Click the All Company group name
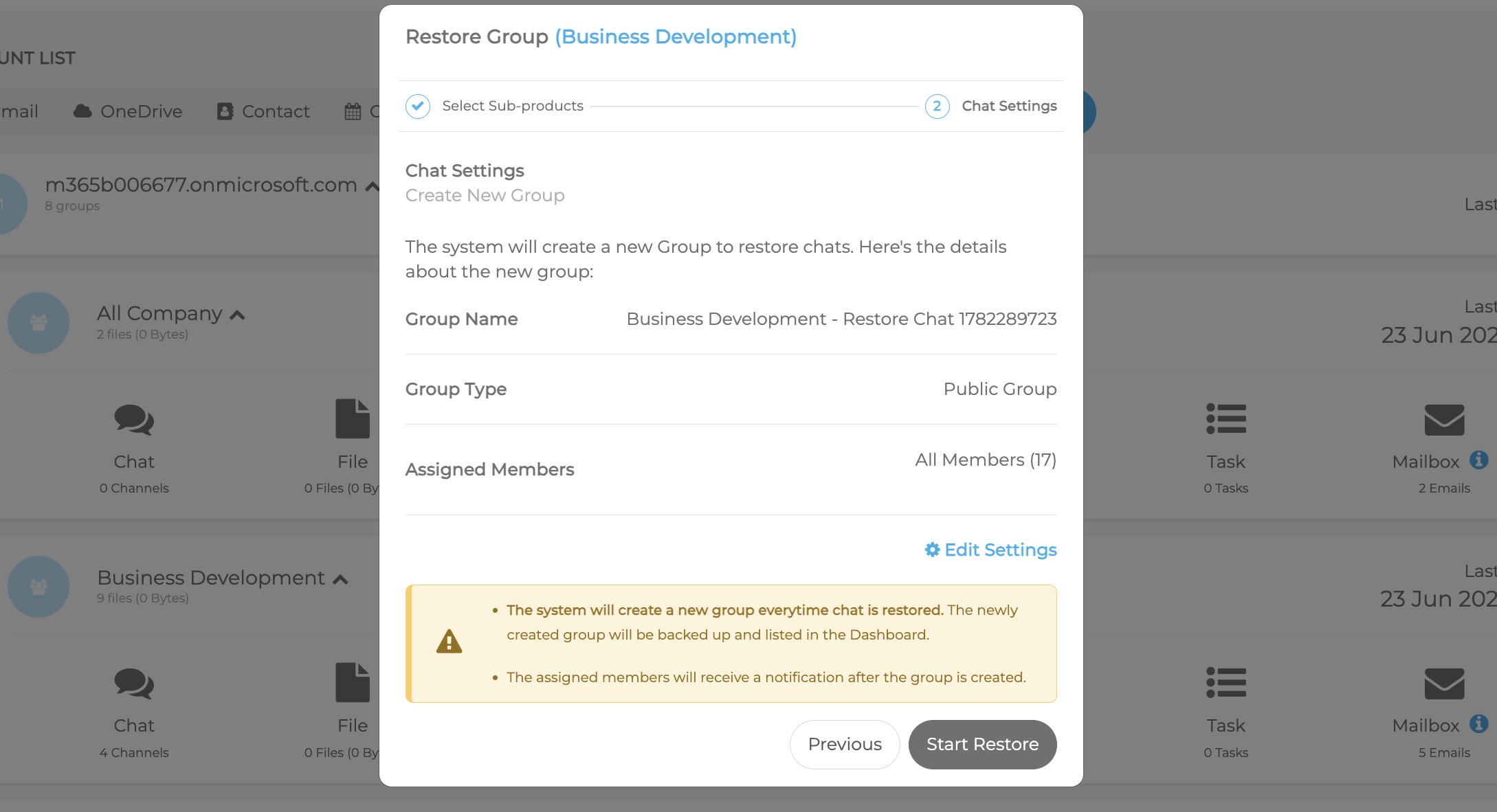Screen dimensions: 1497x812 [x=159, y=313]
